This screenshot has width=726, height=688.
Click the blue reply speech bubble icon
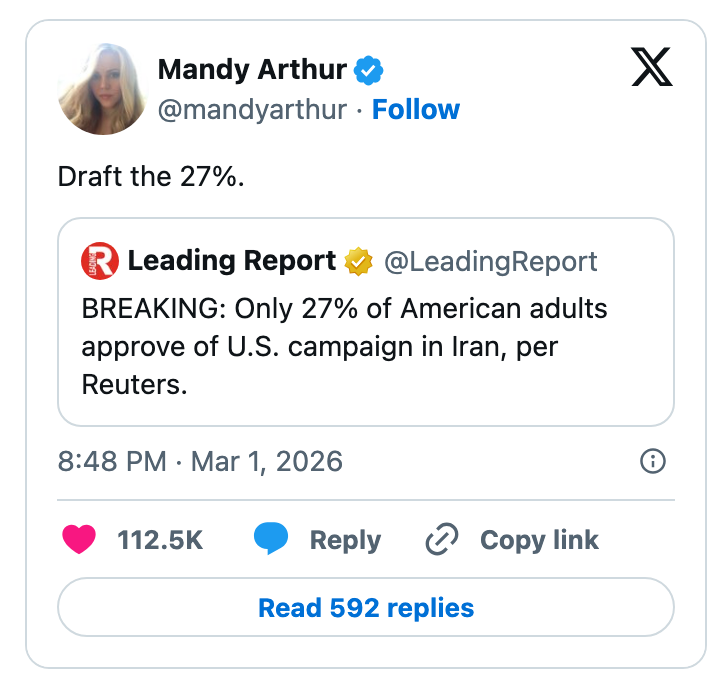click(x=270, y=540)
